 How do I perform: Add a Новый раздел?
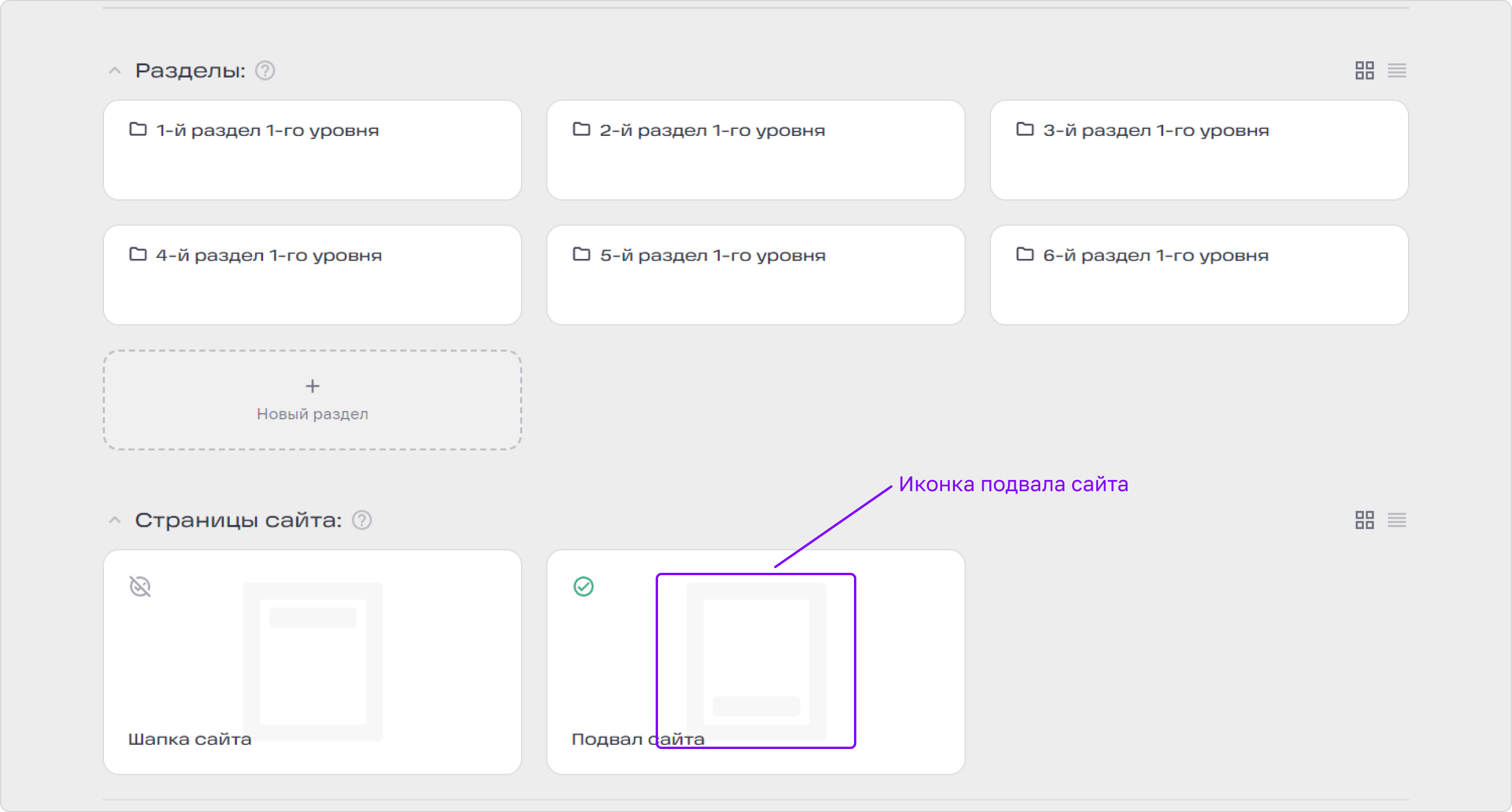[312, 400]
